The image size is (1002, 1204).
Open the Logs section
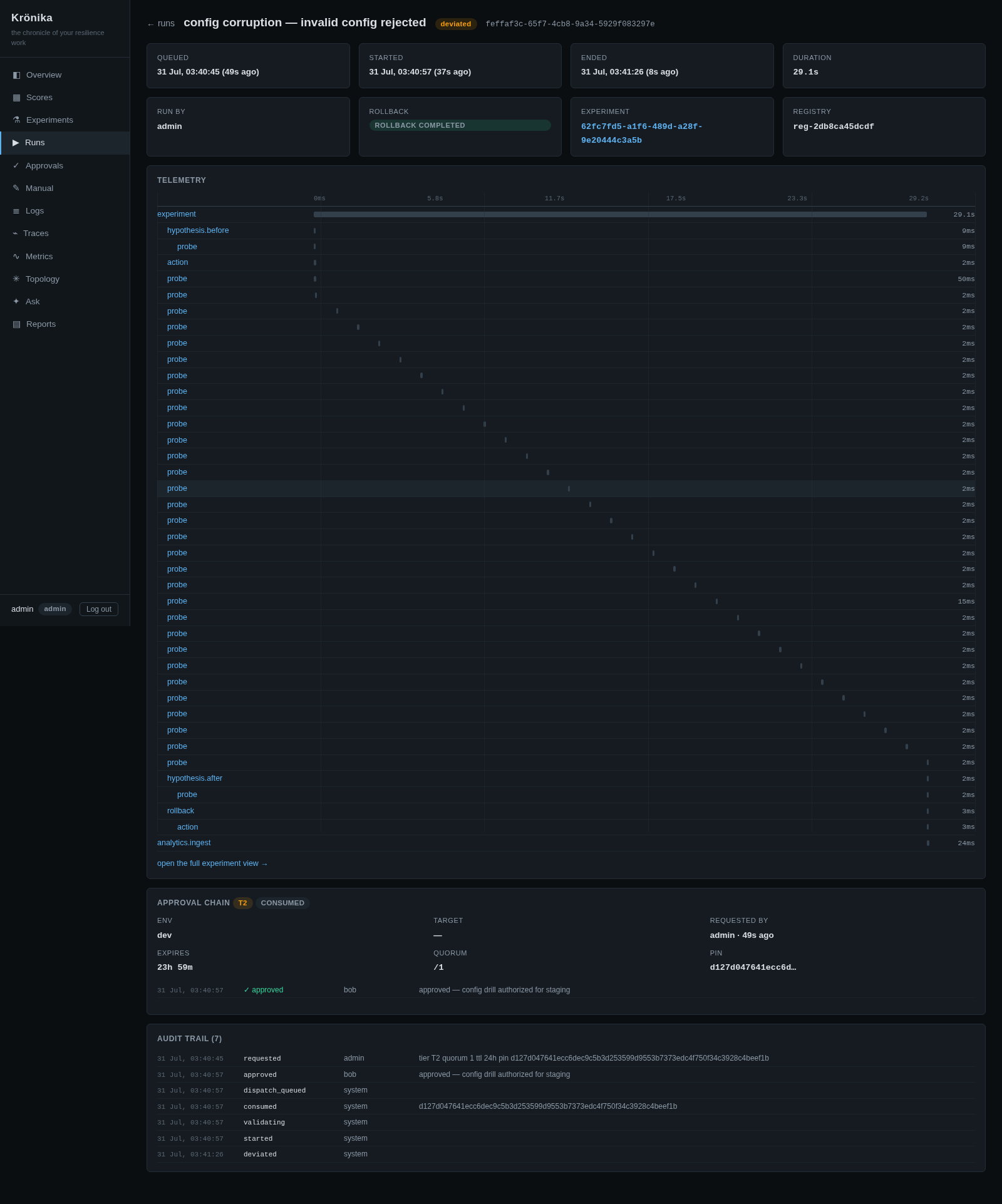pyautogui.click(x=65, y=211)
